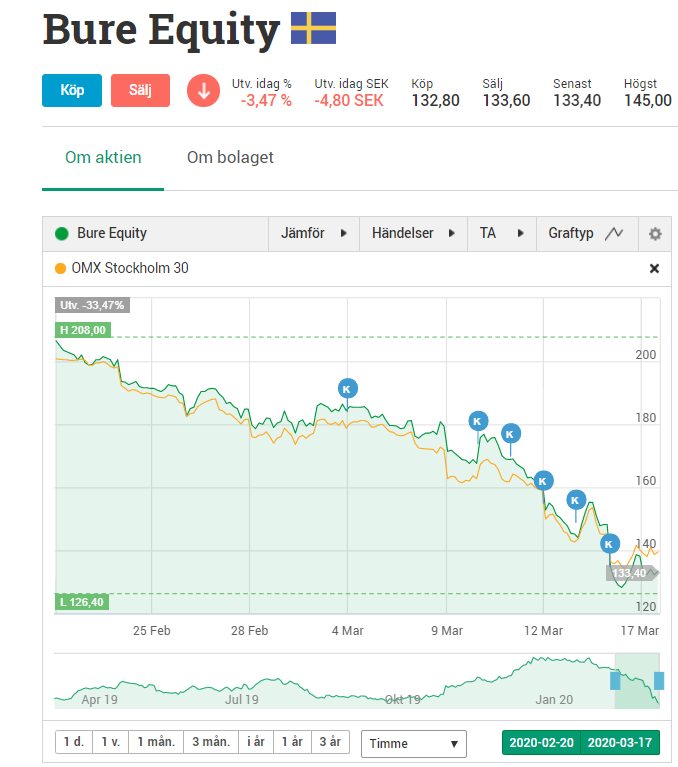Click the Graftyp line chart icon
This screenshot has height=767, width=678.
614,233
